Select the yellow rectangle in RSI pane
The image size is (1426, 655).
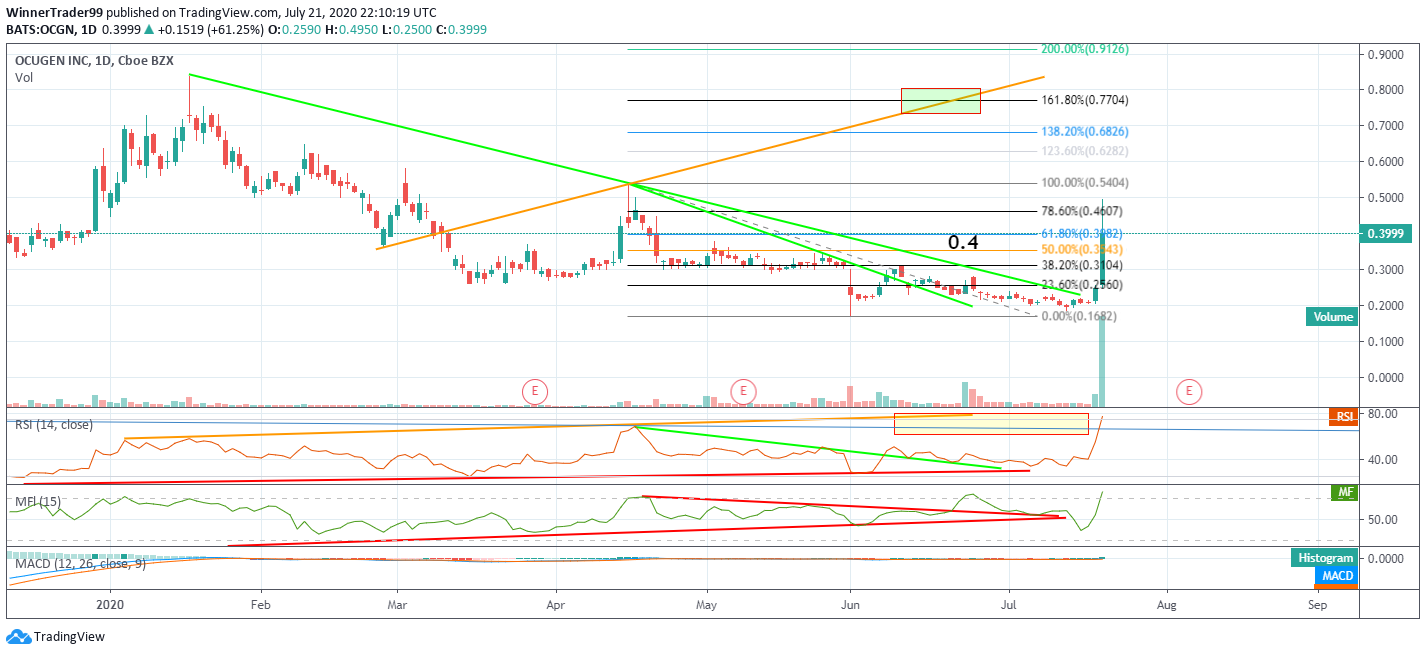click(991, 423)
